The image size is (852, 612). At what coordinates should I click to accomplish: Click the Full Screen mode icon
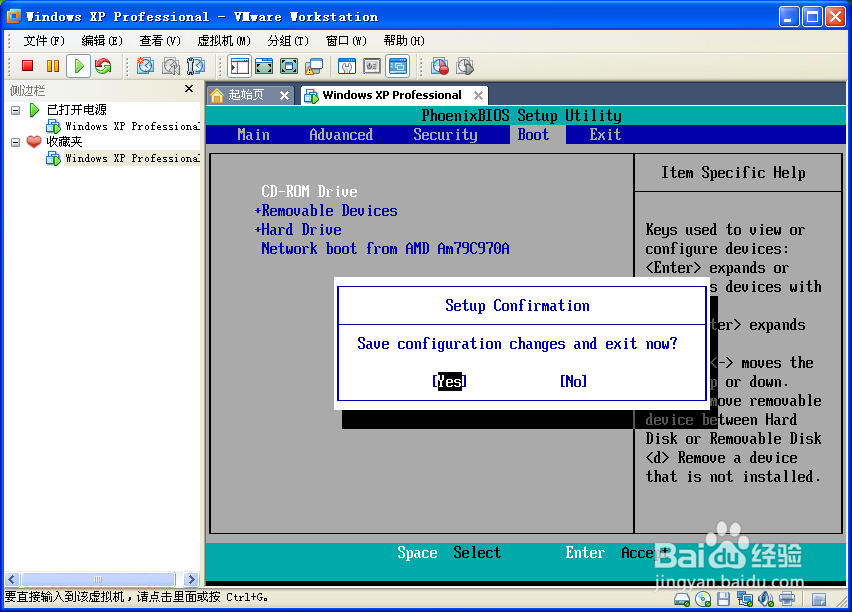pyautogui.click(x=289, y=66)
